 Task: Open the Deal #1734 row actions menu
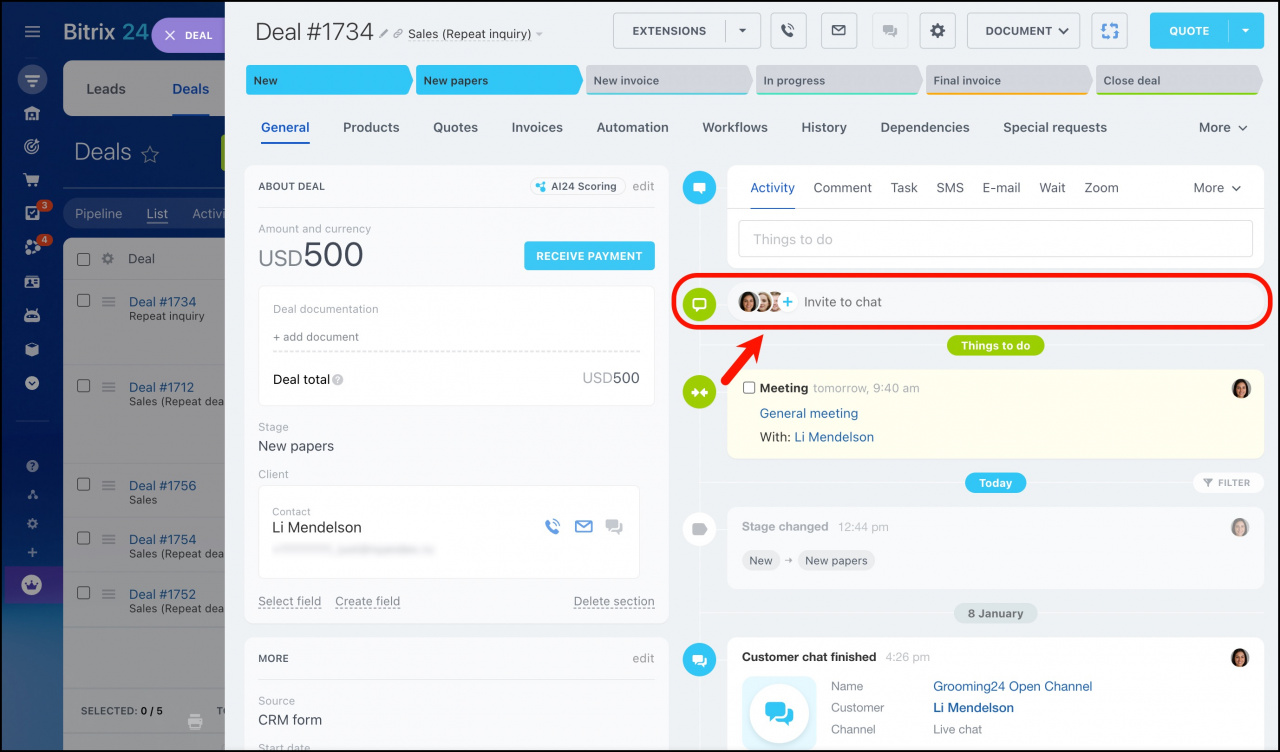pyautogui.click(x=109, y=302)
